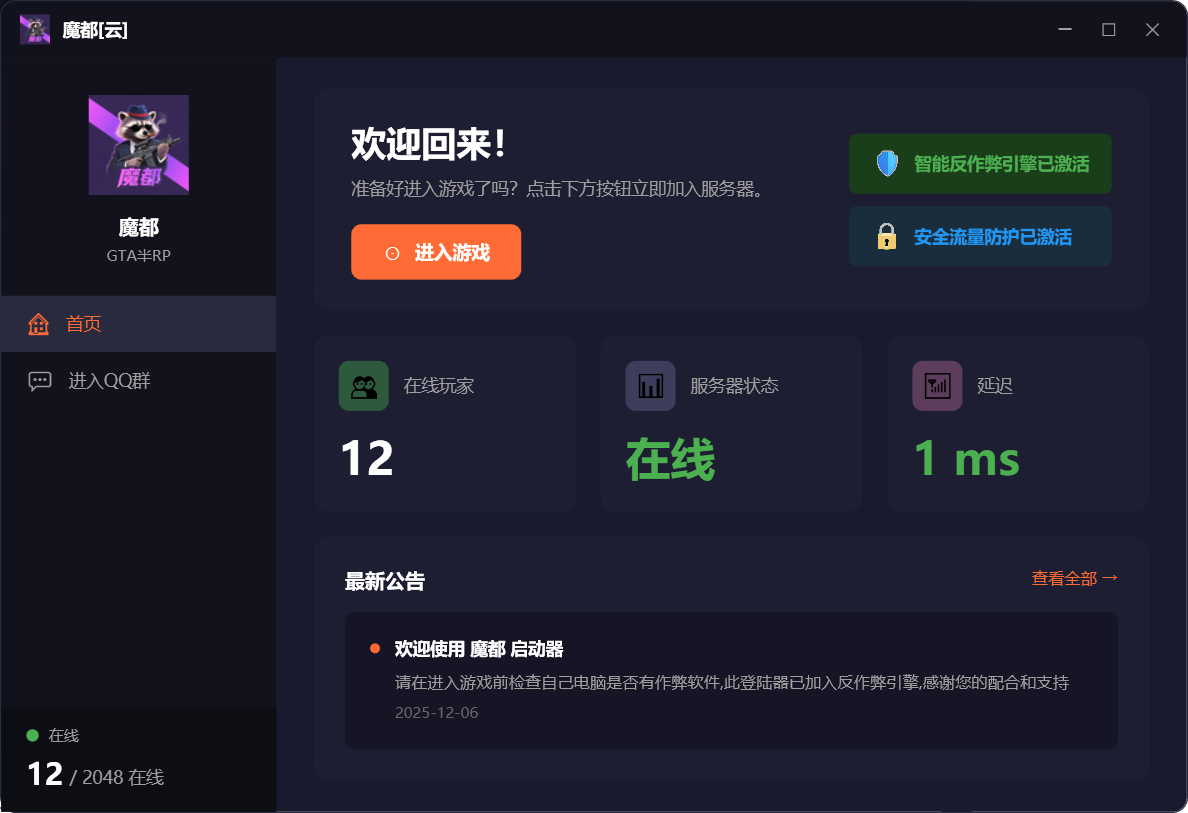Open 查看全部 announcements link

point(1073,577)
